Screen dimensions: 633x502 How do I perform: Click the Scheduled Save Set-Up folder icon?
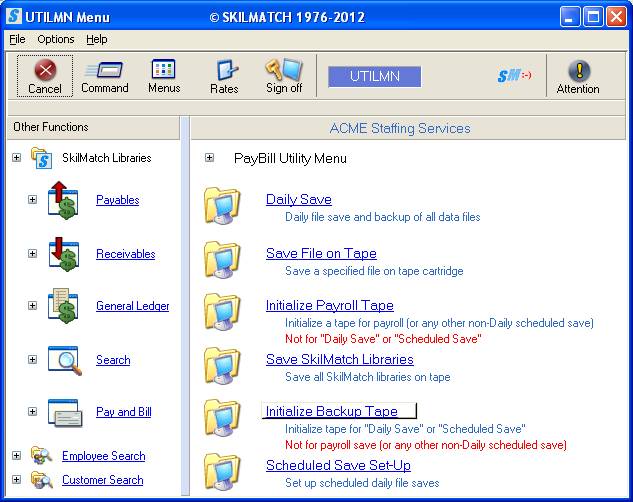(222, 471)
